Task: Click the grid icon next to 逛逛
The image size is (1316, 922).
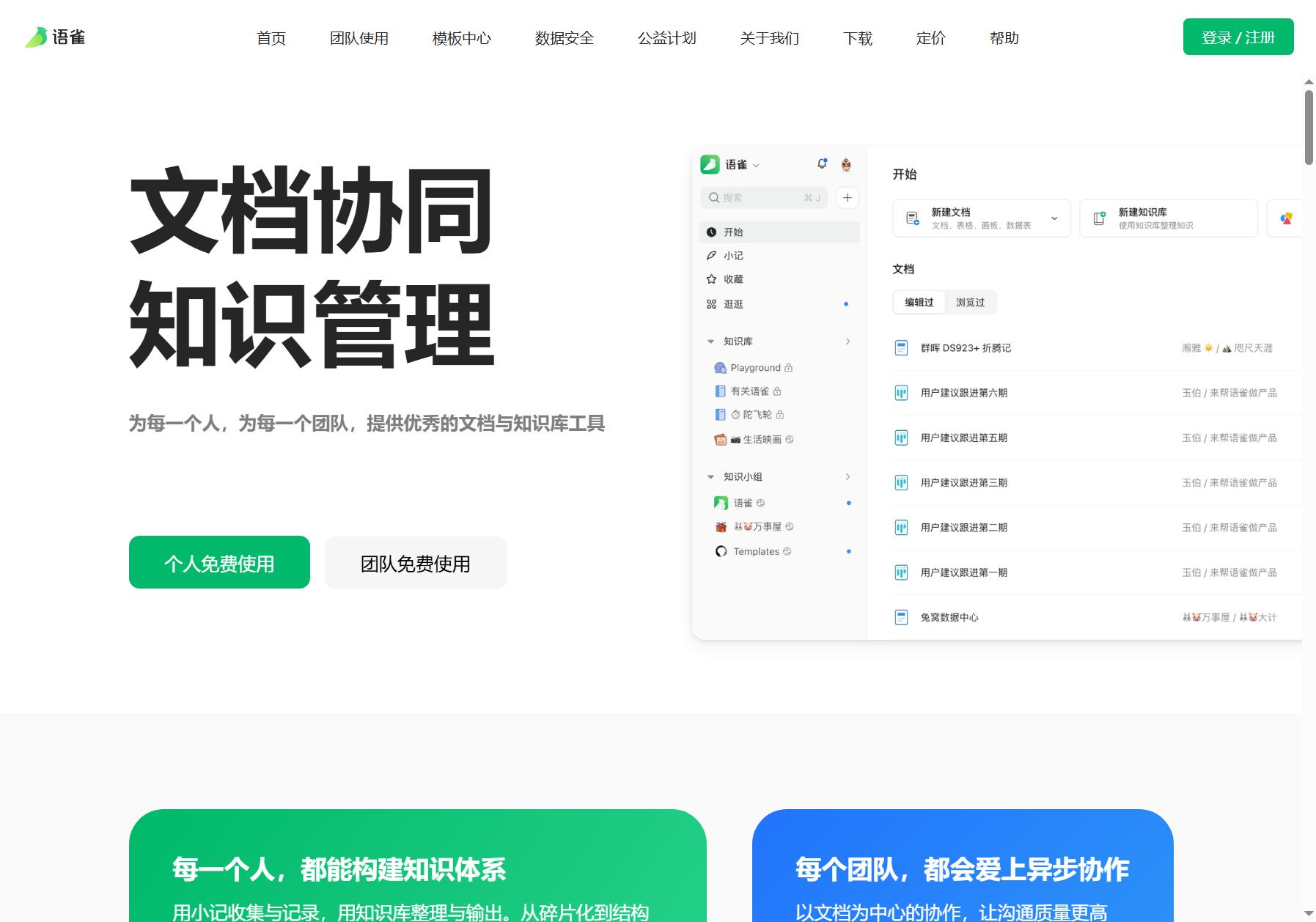Action: coord(711,304)
